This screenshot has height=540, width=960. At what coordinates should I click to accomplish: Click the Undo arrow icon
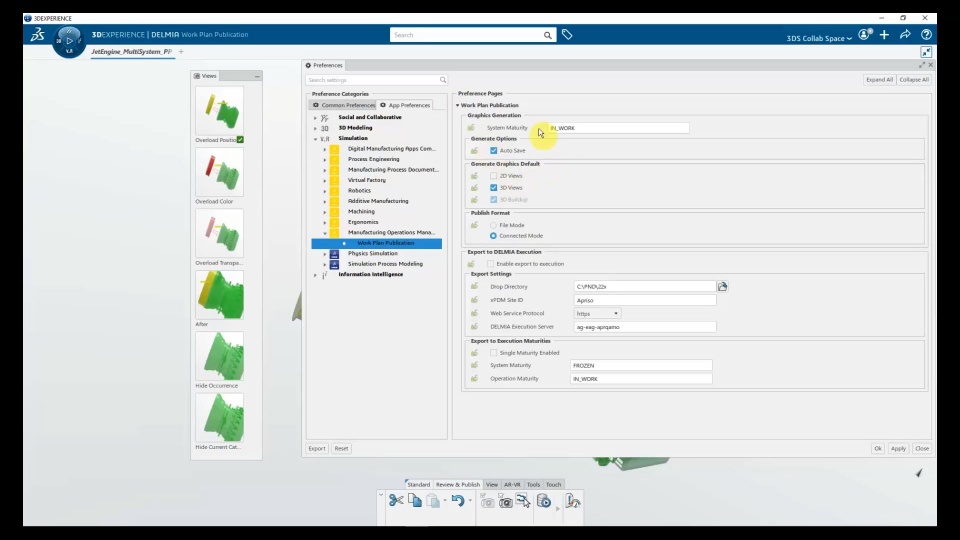[x=457, y=501]
